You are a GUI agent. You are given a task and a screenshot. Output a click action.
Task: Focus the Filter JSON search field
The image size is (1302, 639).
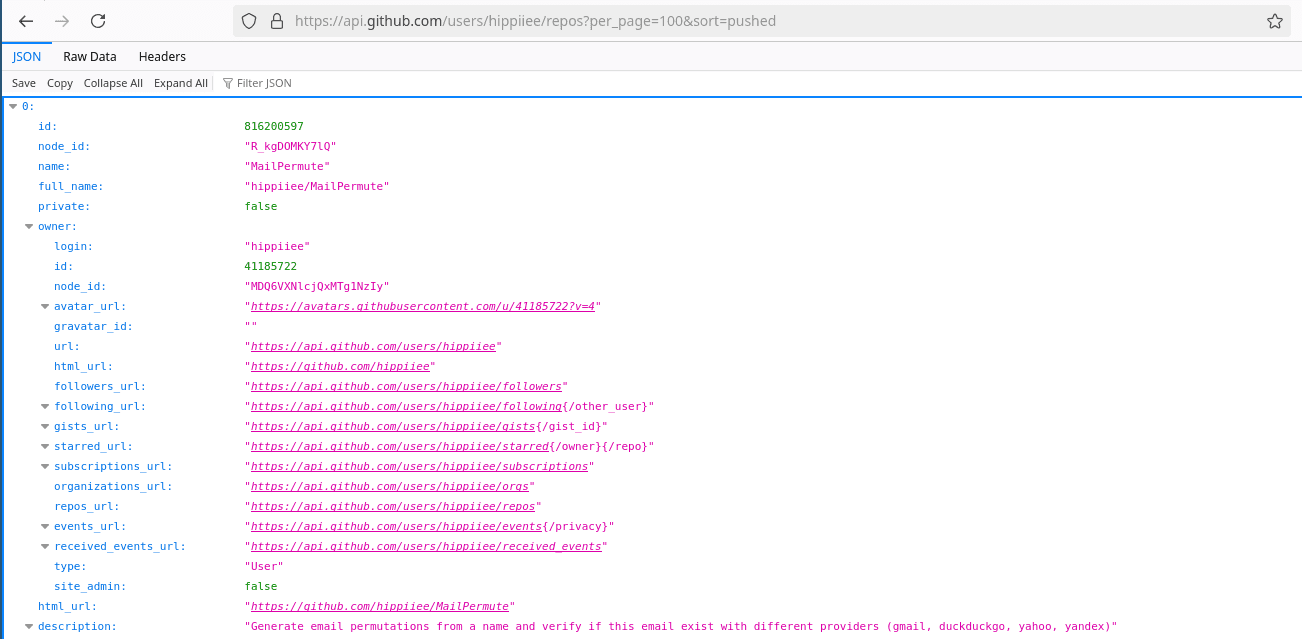(x=264, y=83)
